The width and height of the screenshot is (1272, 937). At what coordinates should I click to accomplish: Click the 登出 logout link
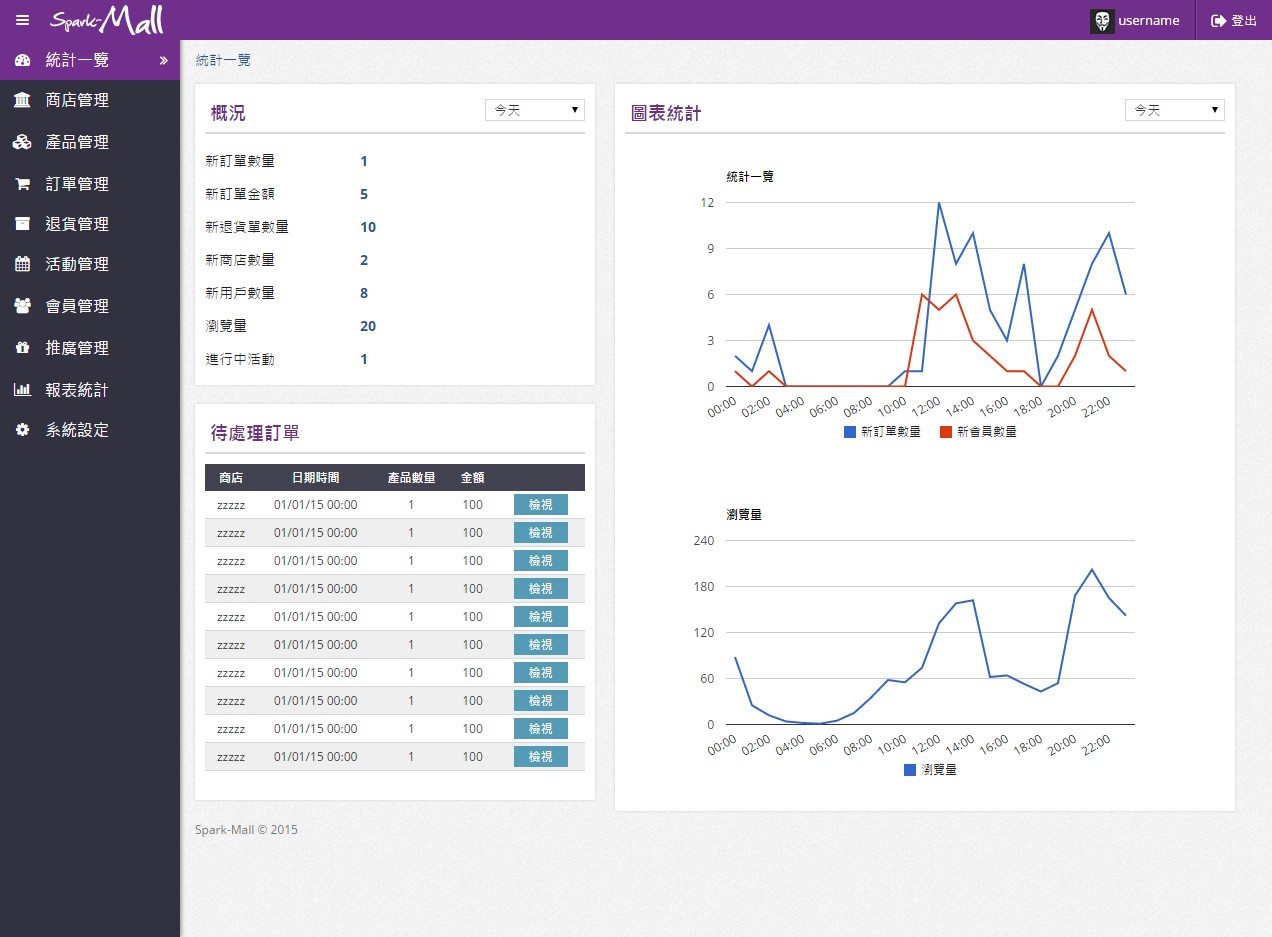(1234, 20)
